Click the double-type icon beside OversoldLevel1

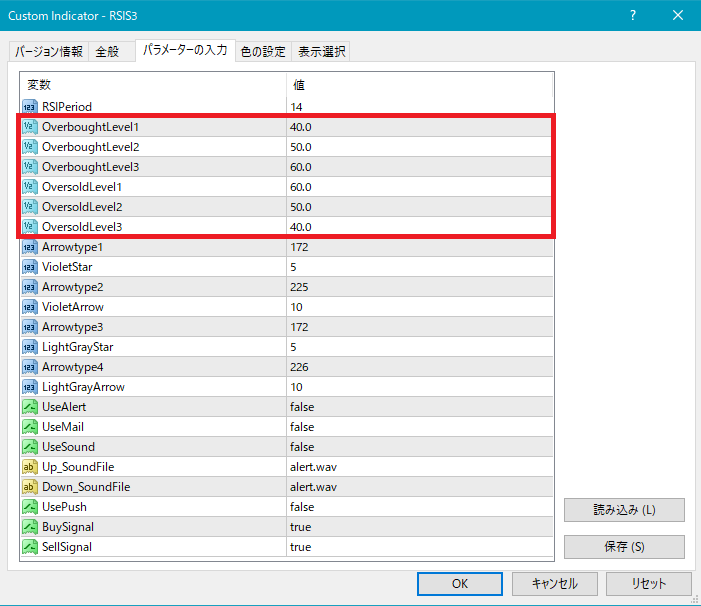pos(30,187)
